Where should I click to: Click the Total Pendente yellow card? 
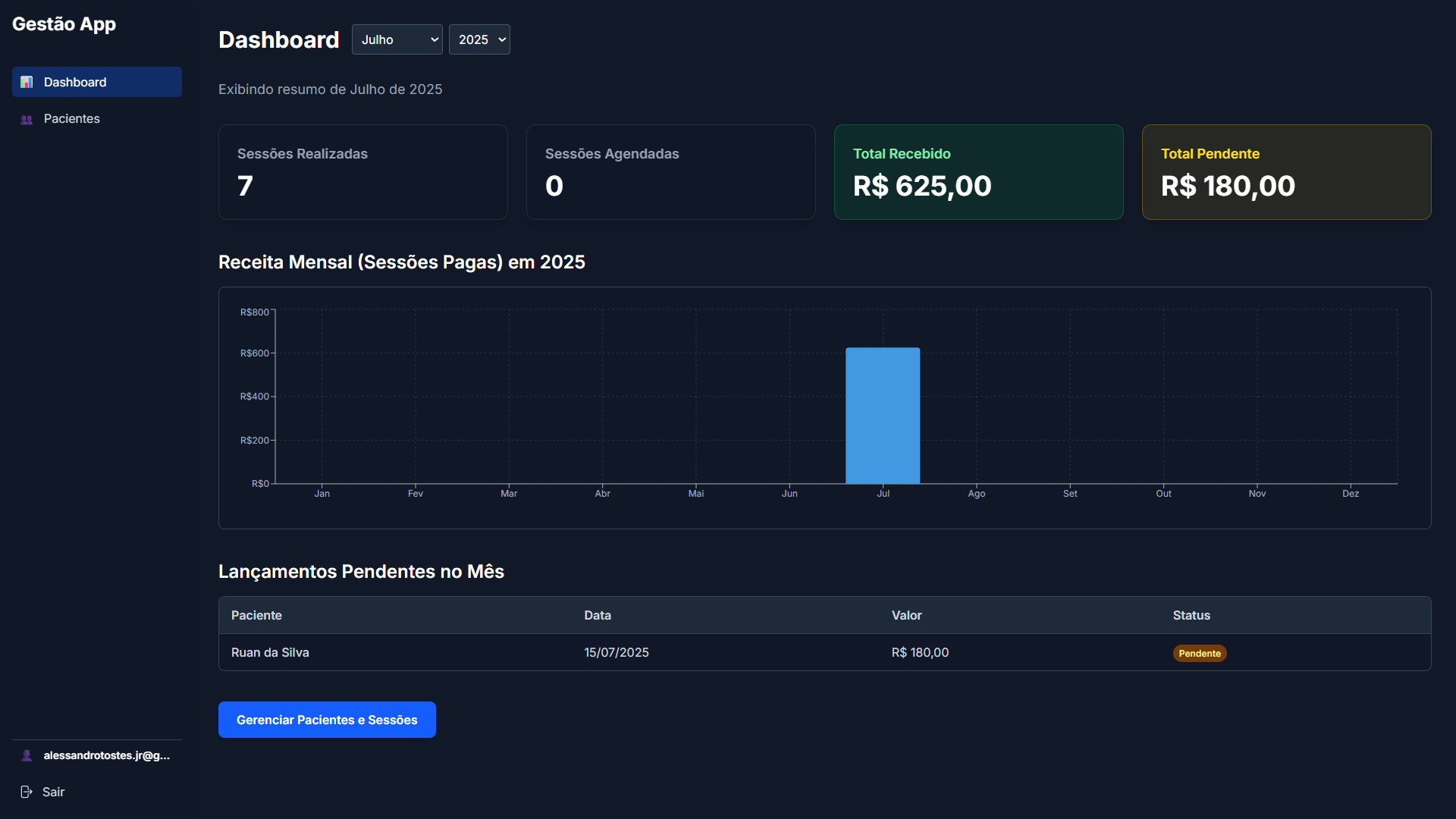coord(1286,172)
